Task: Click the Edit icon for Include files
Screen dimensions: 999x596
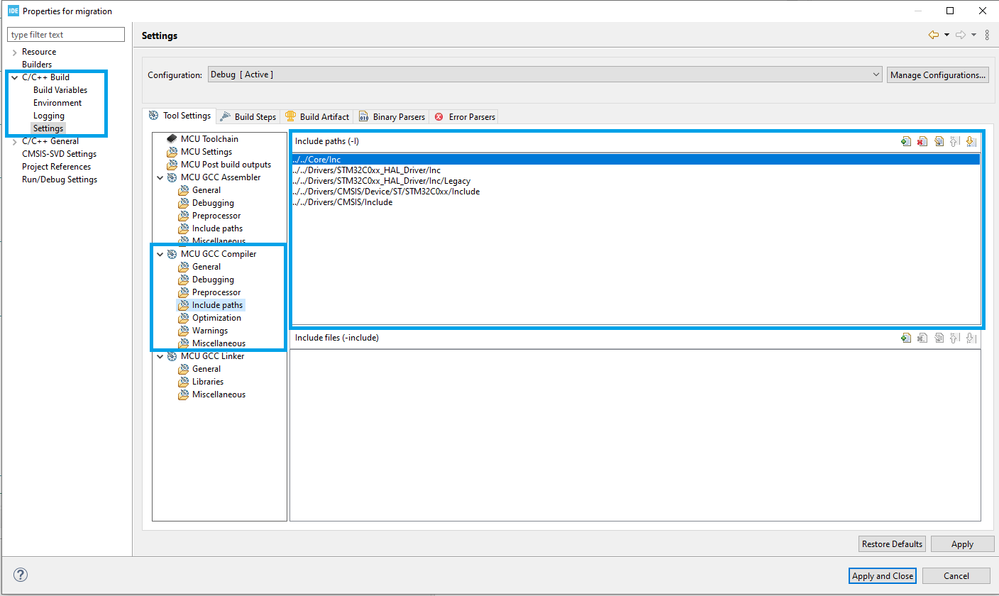Action: (x=938, y=338)
